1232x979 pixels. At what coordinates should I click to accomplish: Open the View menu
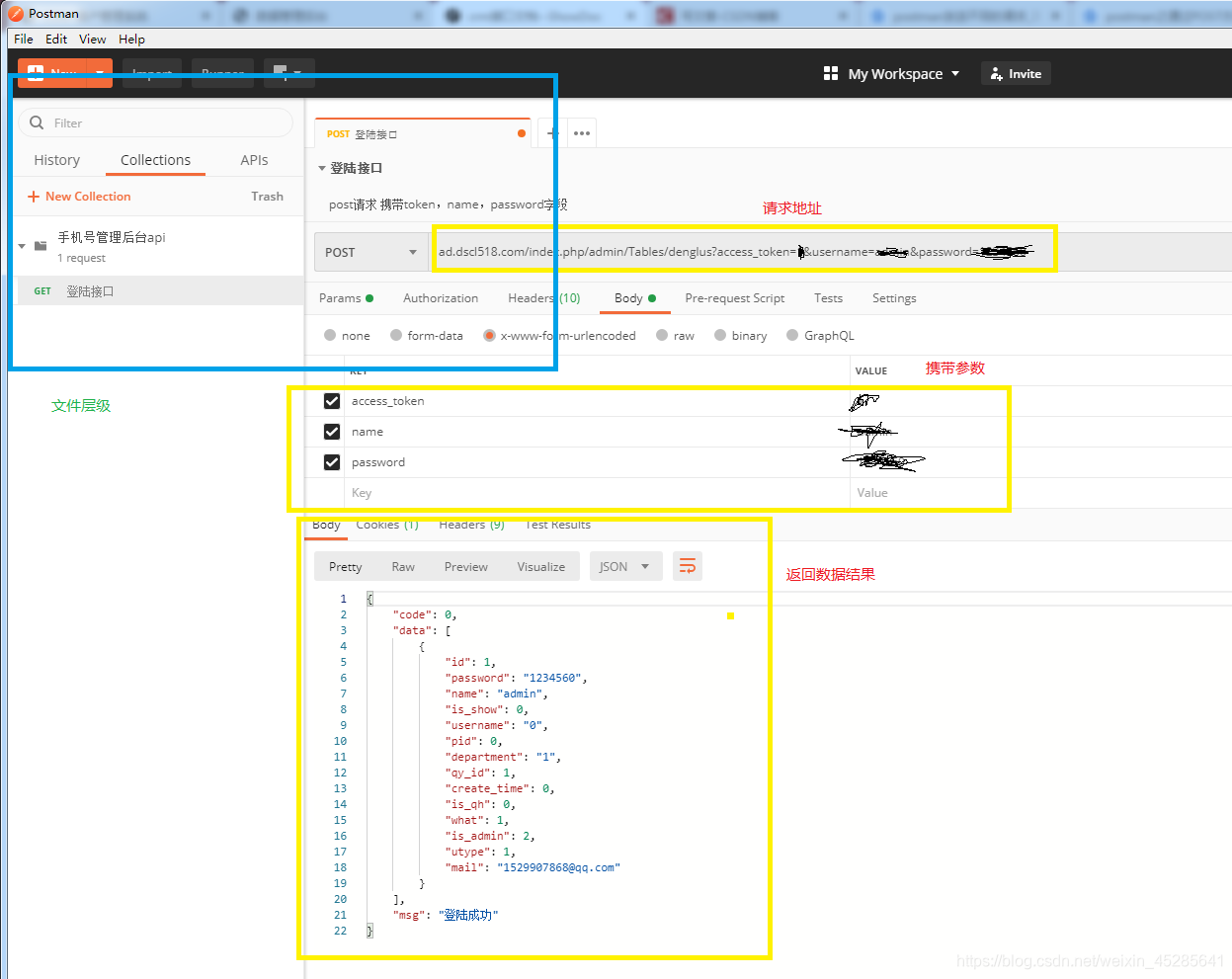pos(93,39)
